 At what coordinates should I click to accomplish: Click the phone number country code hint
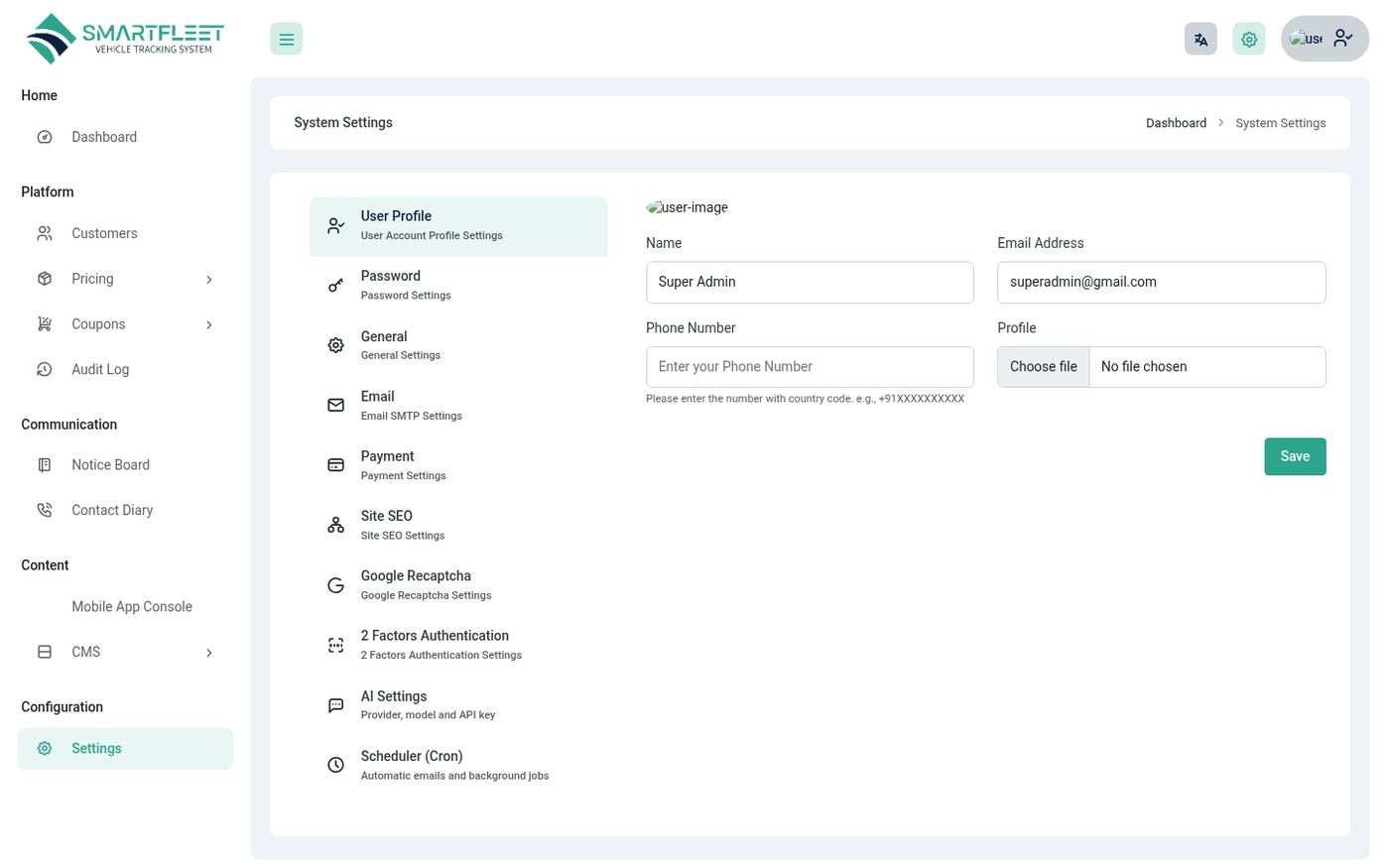[x=805, y=399]
